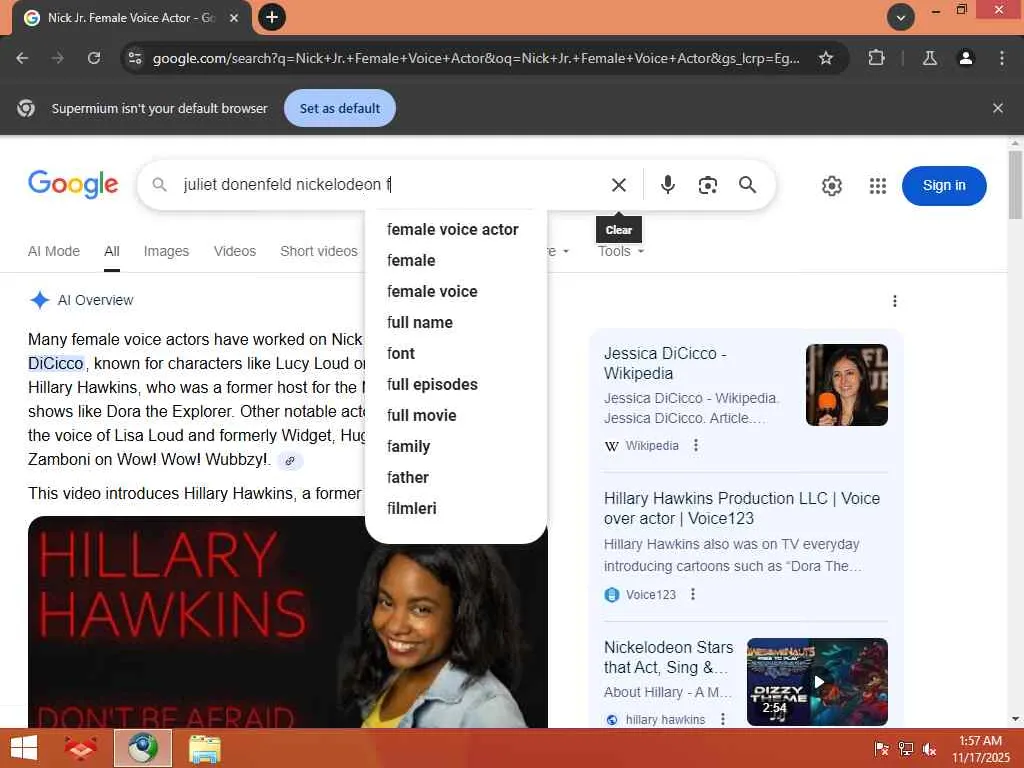Screen dimensions: 1024x768
Task: Choose the "filmleri" suggestion
Action: coord(455,509)
